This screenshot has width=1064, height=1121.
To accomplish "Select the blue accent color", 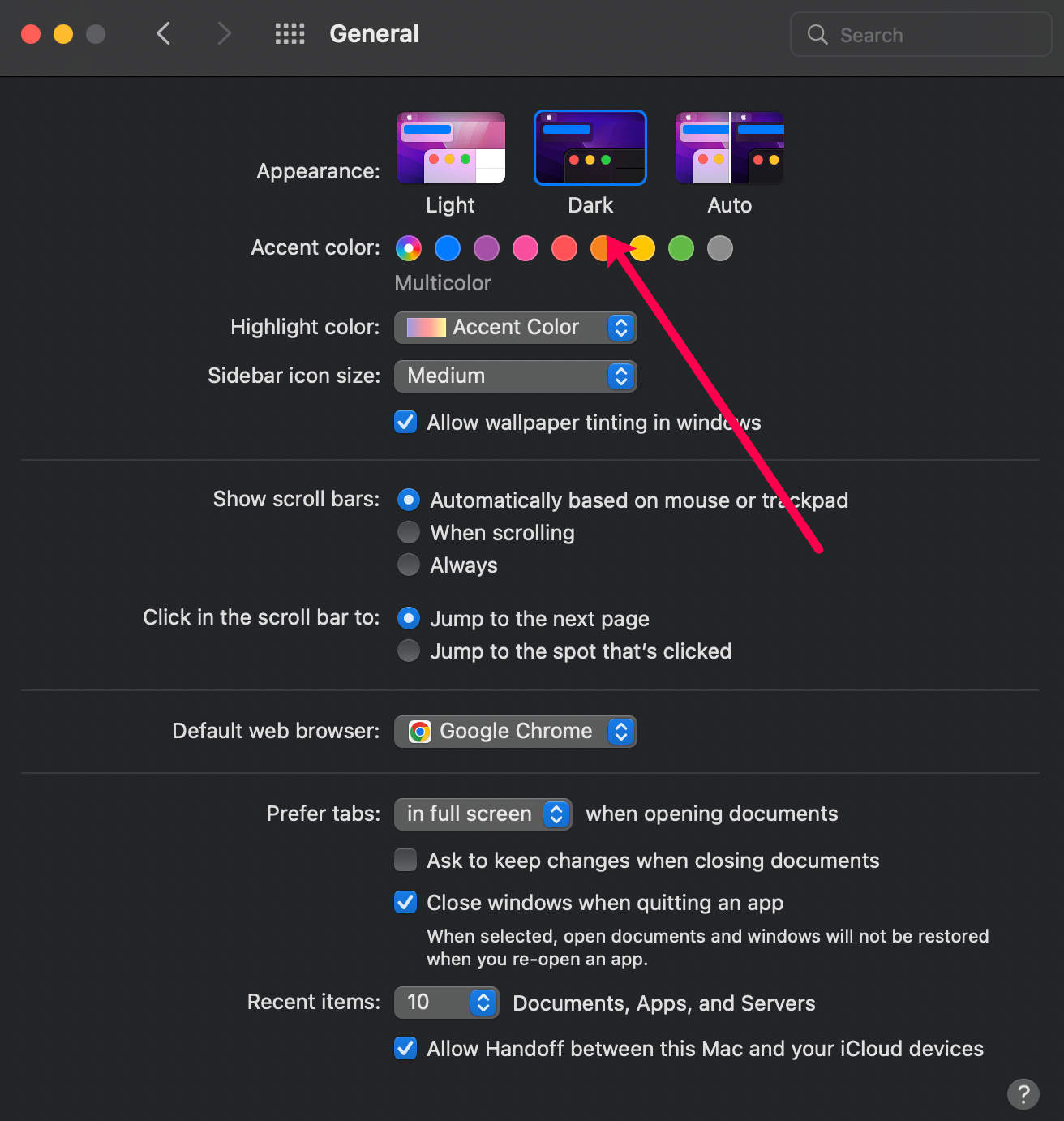I will [448, 248].
